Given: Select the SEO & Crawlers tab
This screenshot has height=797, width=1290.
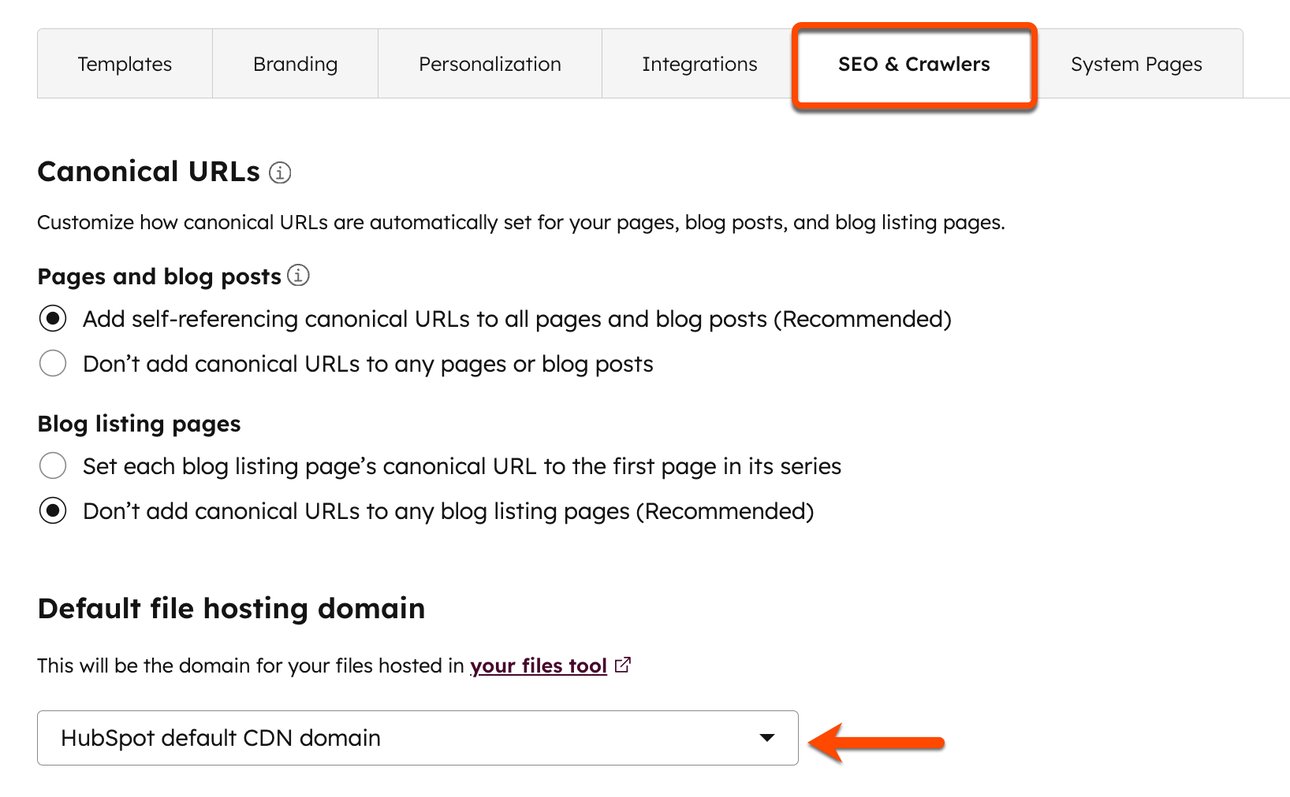Looking at the screenshot, I should coord(914,64).
